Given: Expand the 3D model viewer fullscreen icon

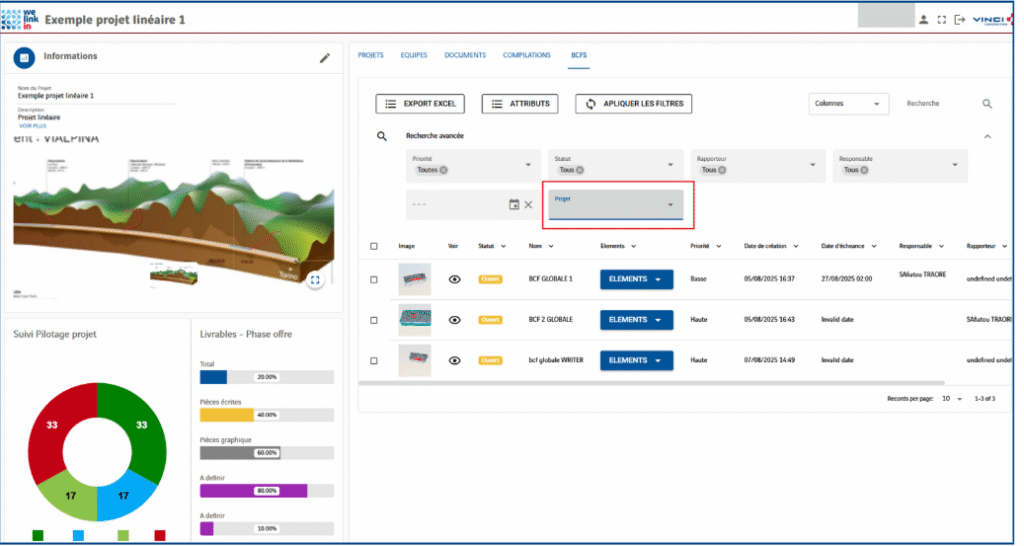Looking at the screenshot, I should point(315,280).
